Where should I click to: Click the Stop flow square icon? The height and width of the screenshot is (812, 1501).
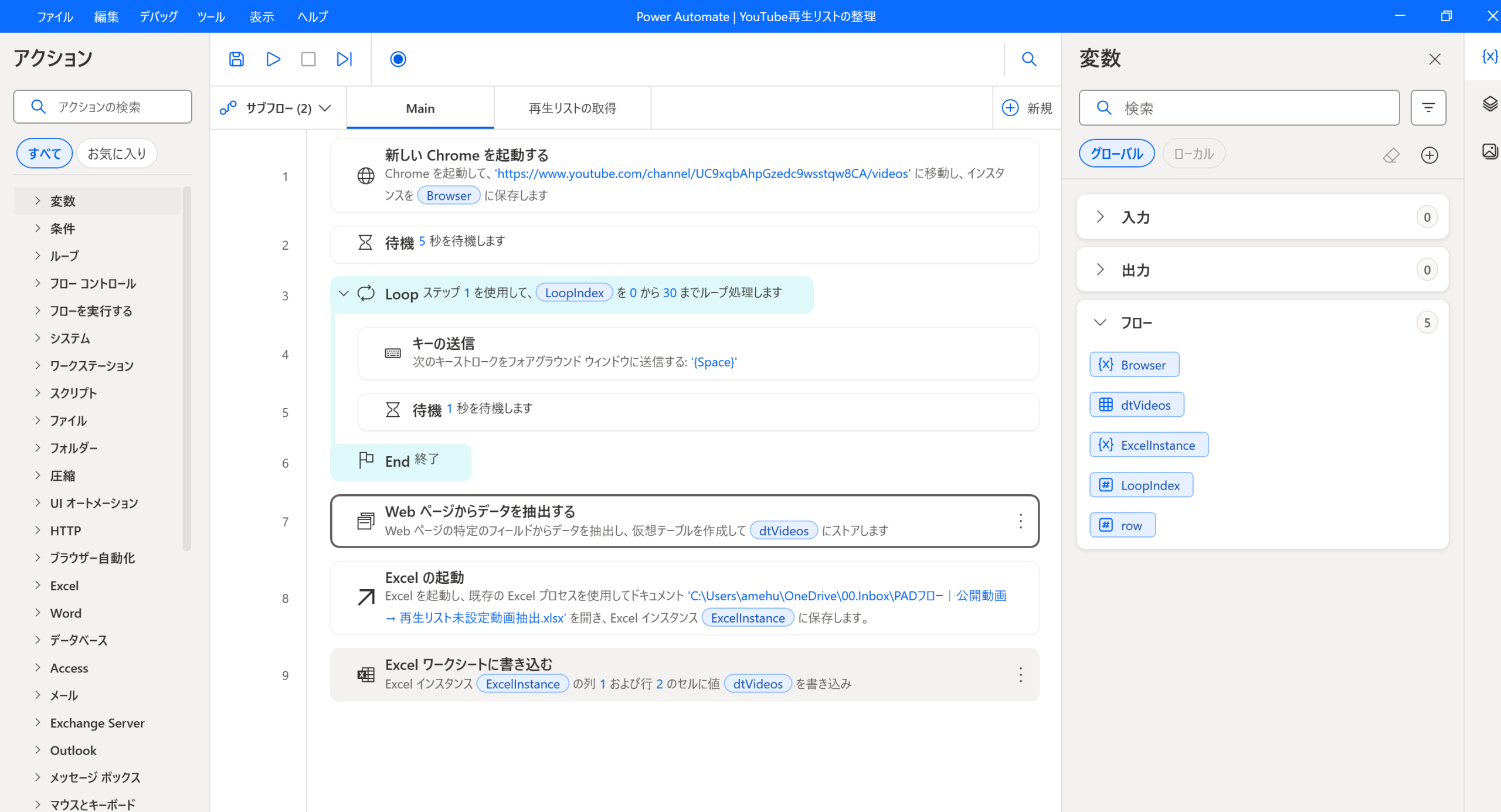tap(308, 59)
